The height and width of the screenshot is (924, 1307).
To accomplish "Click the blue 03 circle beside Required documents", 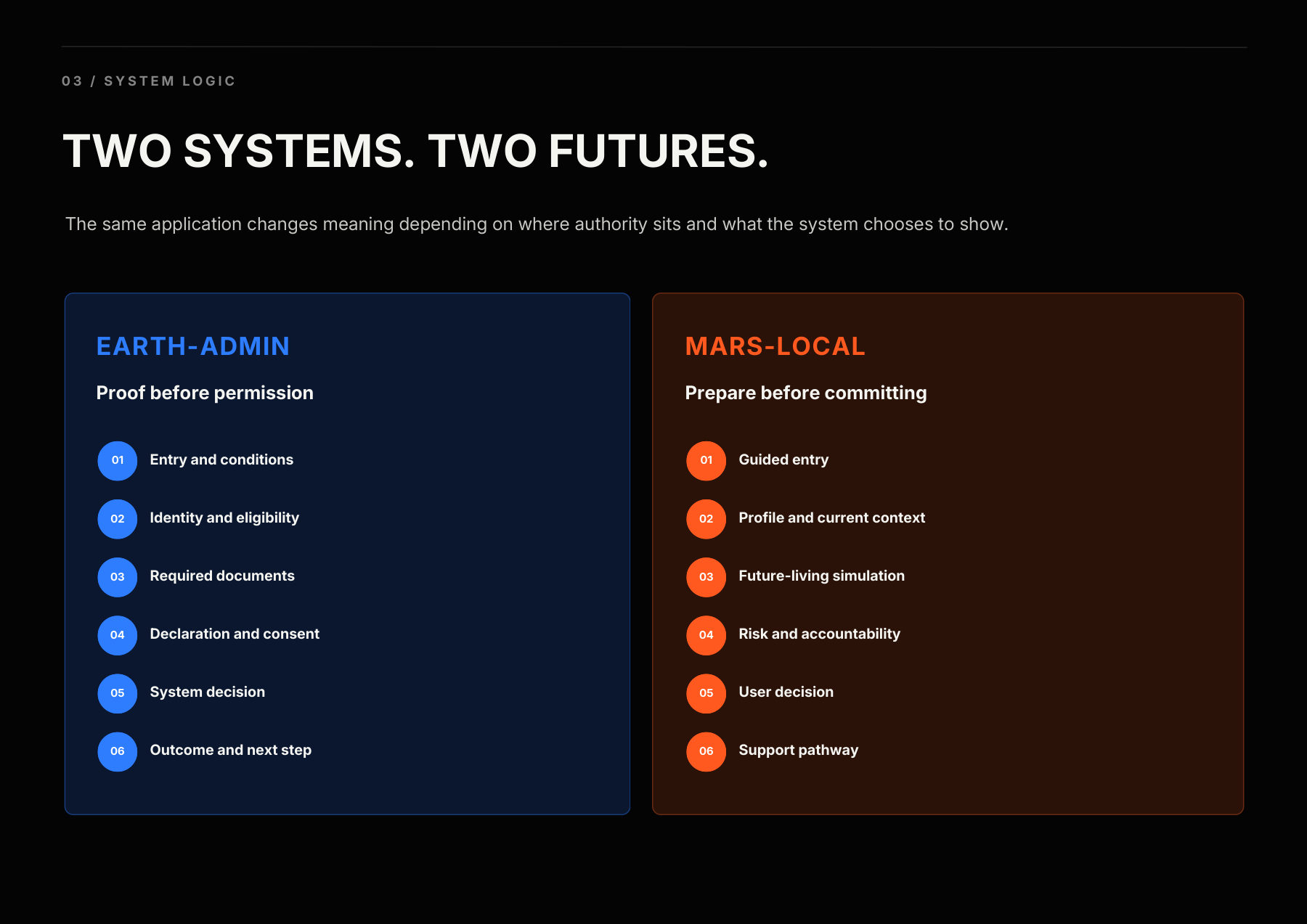I will pyautogui.click(x=118, y=576).
